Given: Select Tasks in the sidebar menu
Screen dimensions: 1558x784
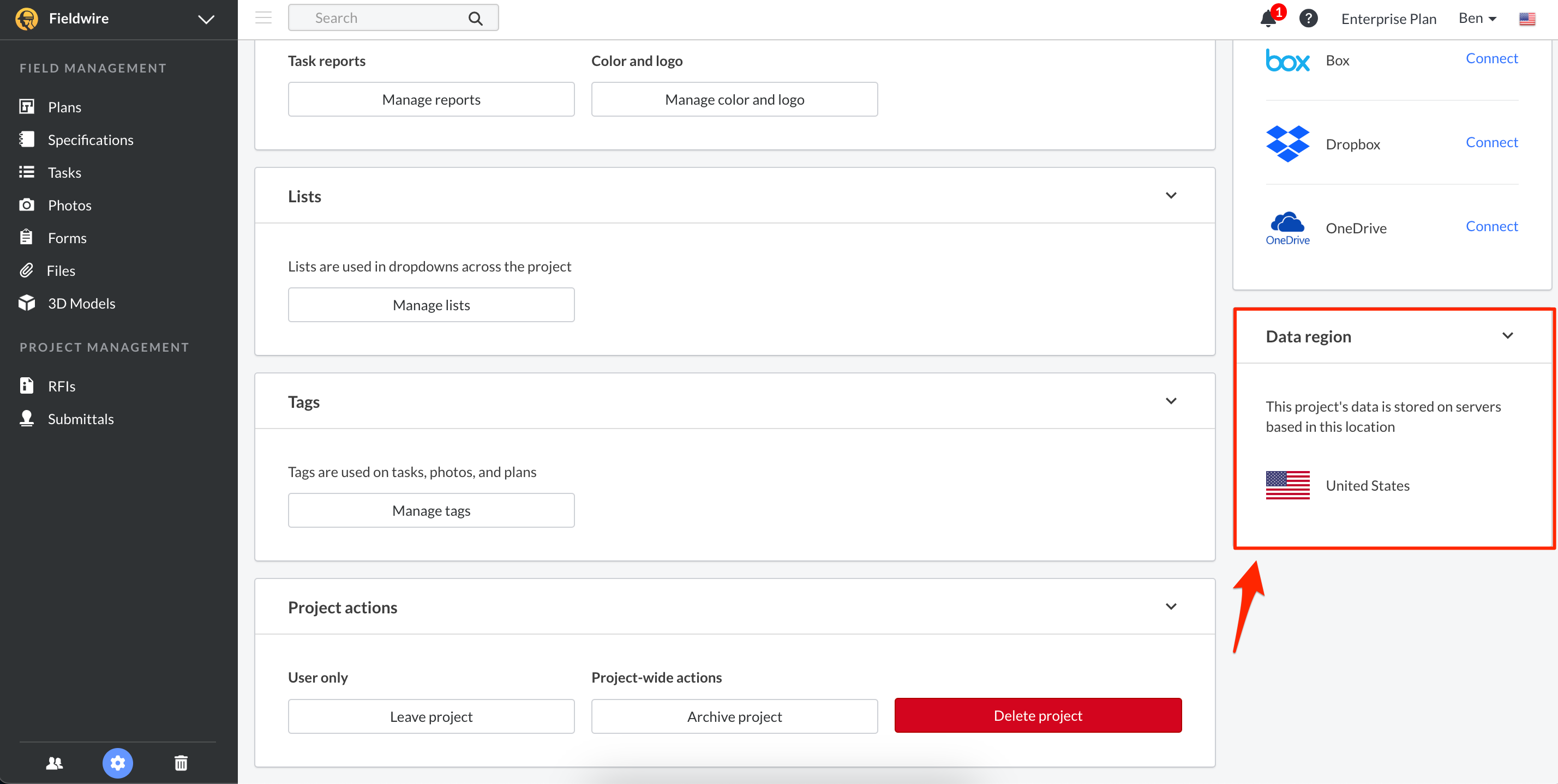Looking at the screenshot, I should (x=65, y=172).
